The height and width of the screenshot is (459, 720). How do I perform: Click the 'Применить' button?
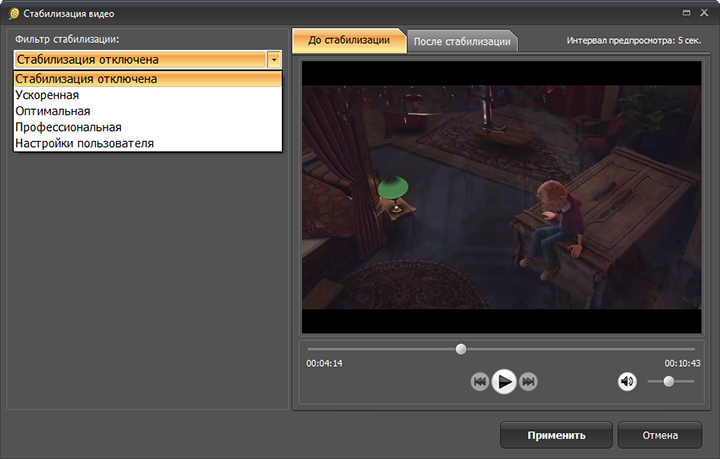[556, 435]
